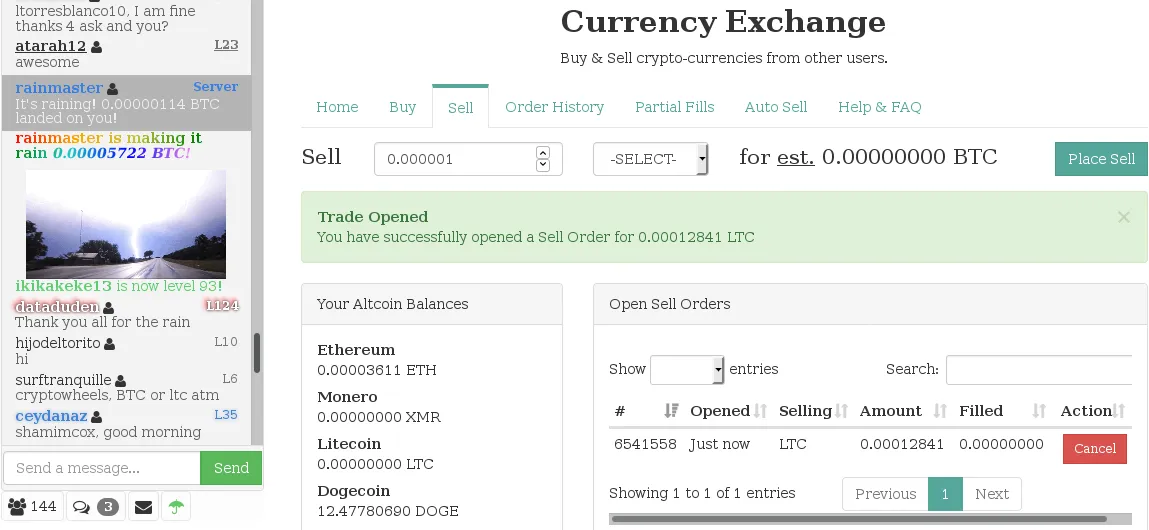Click the L23 level badge
This screenshot has width=1149, height=530.
(226, 45)
